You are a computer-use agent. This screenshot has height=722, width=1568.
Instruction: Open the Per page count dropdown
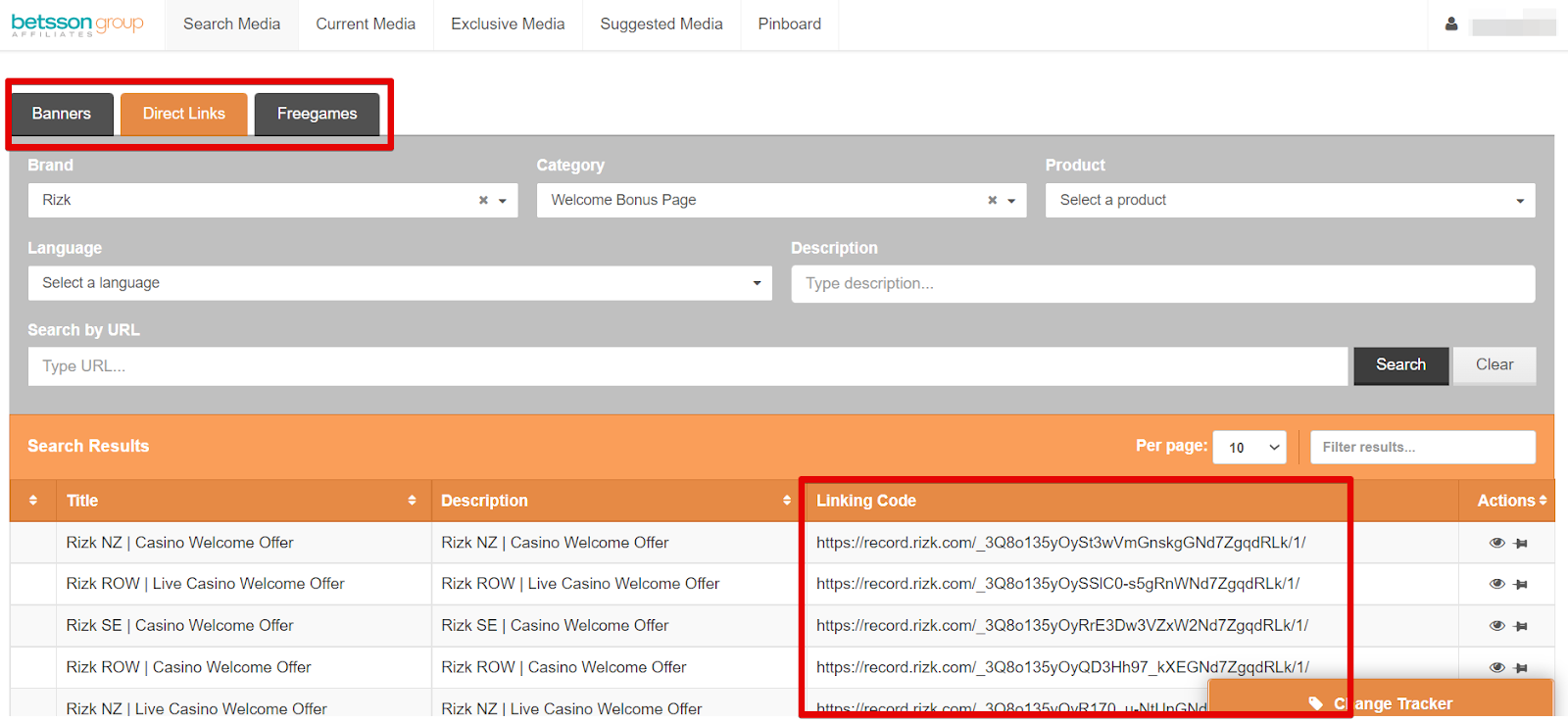tap(1249, 447)
